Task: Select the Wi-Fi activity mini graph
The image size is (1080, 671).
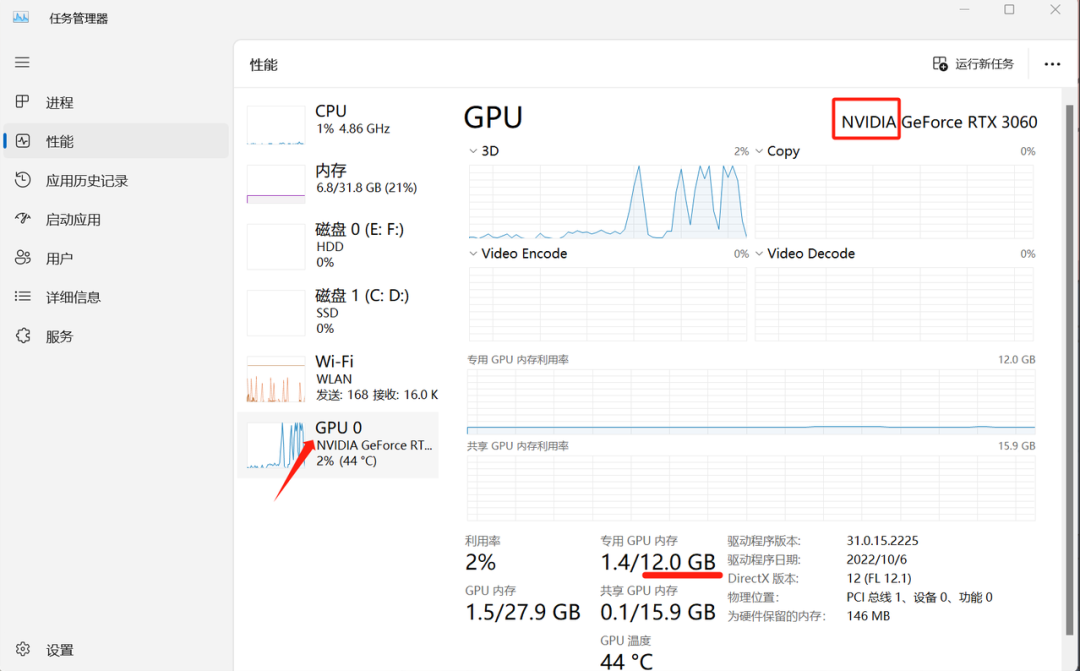Action: pos(276,379)
